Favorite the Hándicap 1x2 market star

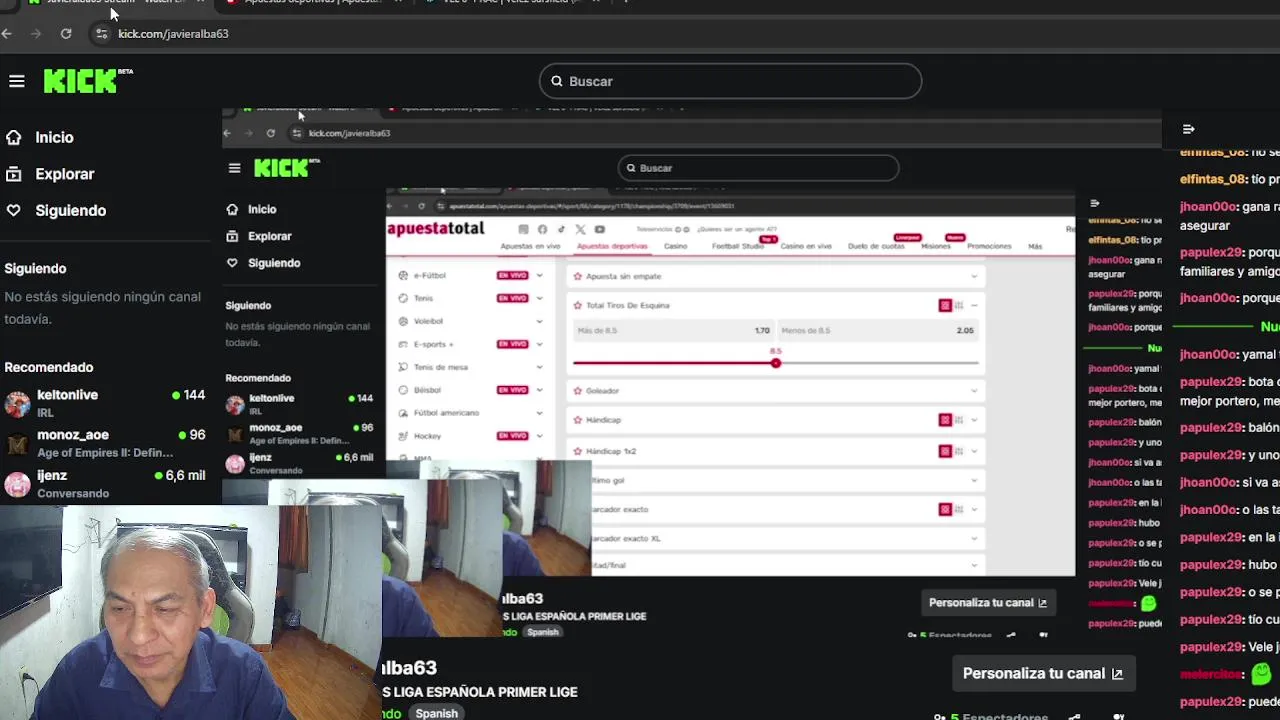point(578,451)
